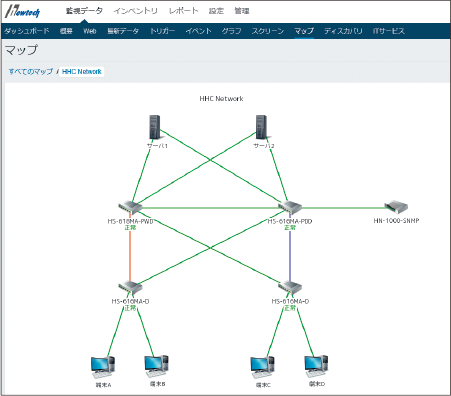The width and height of the screenshot is (451, 396).
Task: Click the サーバ2 server icon
Action: 261,127
